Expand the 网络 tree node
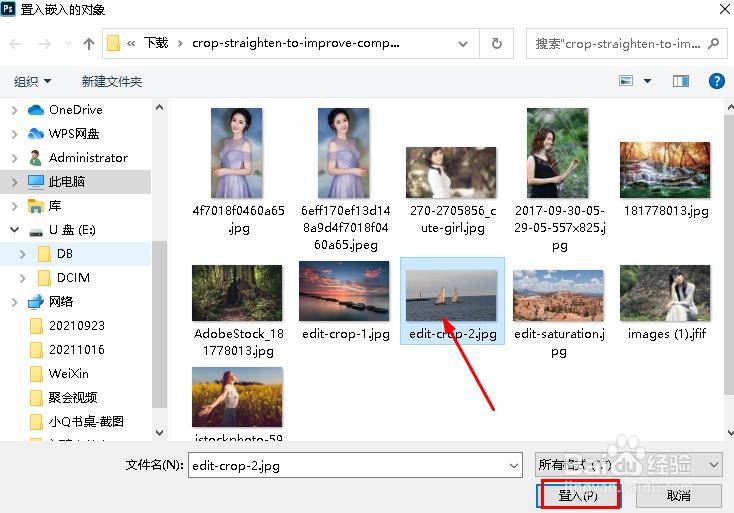Image resolution: width=734 pixels, height=513 pixels. tap(14, 302)
